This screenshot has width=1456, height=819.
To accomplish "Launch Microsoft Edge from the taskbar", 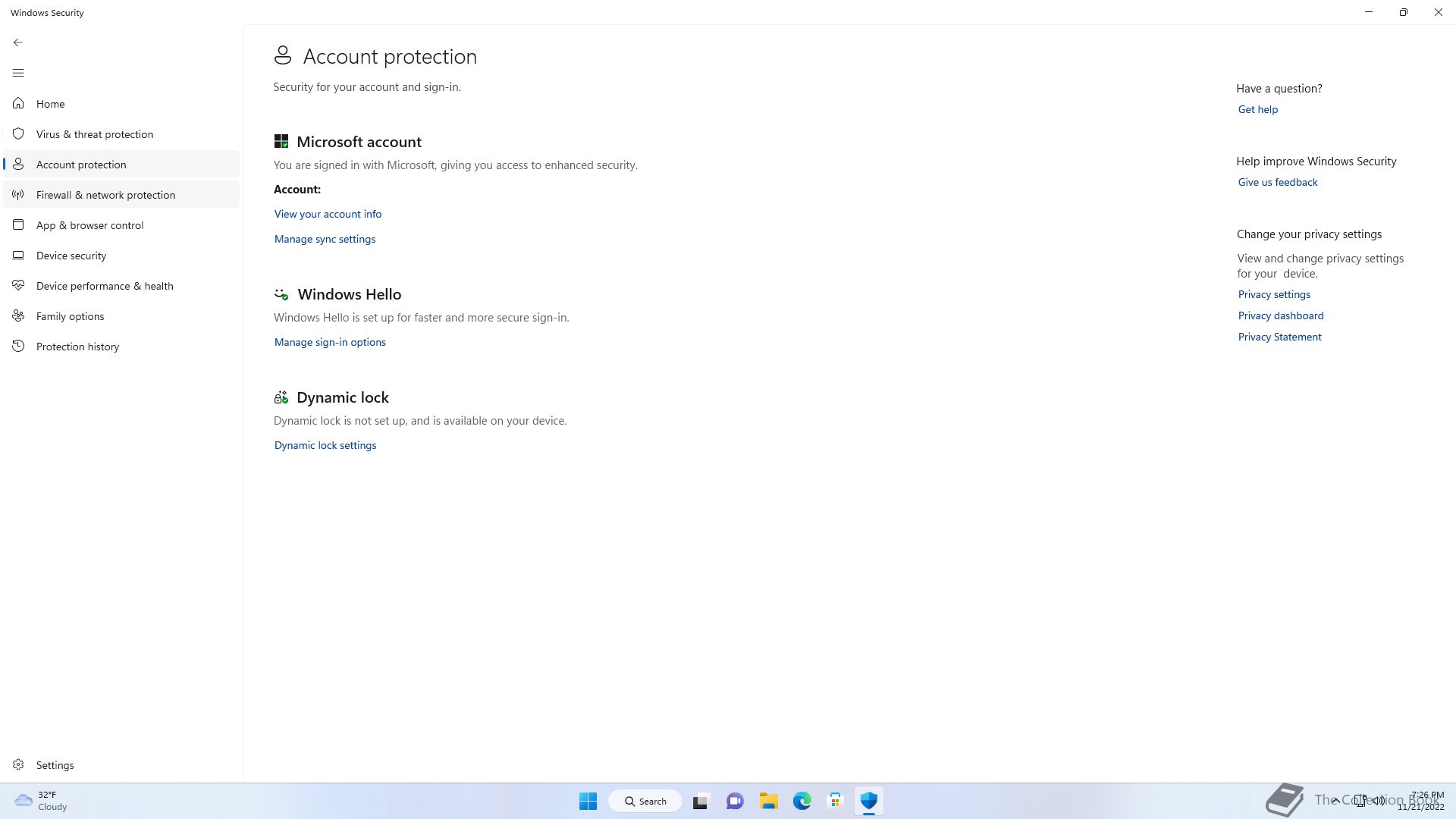I will pyautogui.click(x=802, y=801).
